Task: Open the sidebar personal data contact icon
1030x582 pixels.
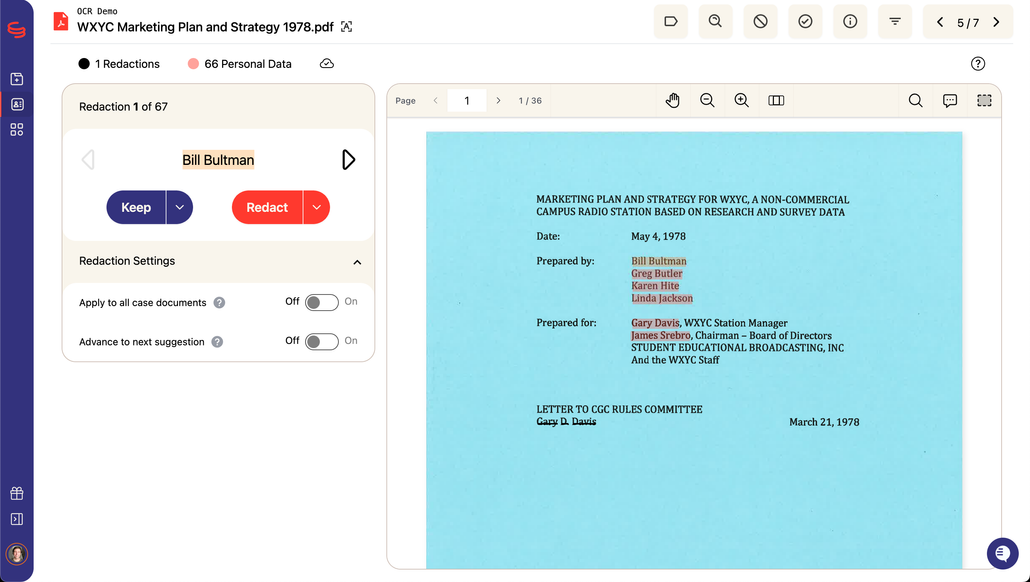Action: 17,104
